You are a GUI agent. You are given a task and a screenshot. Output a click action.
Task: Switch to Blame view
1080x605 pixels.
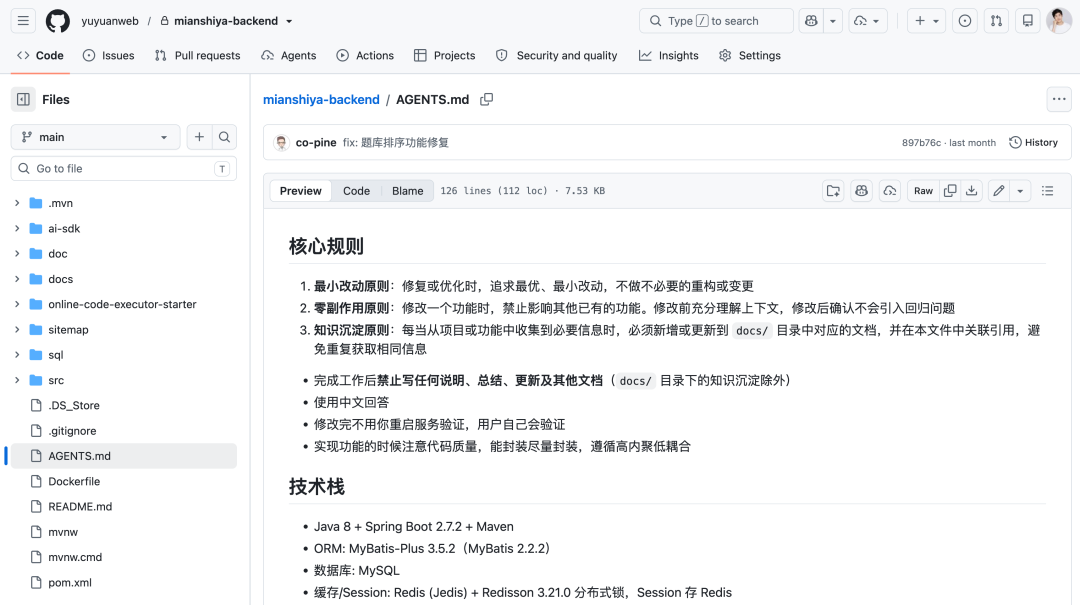click(408, 191)
